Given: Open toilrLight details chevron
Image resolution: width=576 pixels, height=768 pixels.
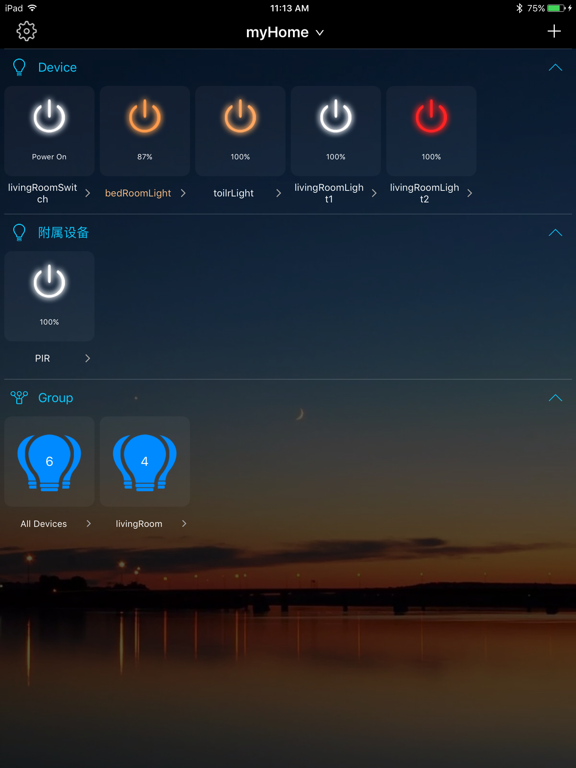Looking at the screenshot, I should point(279,193).
